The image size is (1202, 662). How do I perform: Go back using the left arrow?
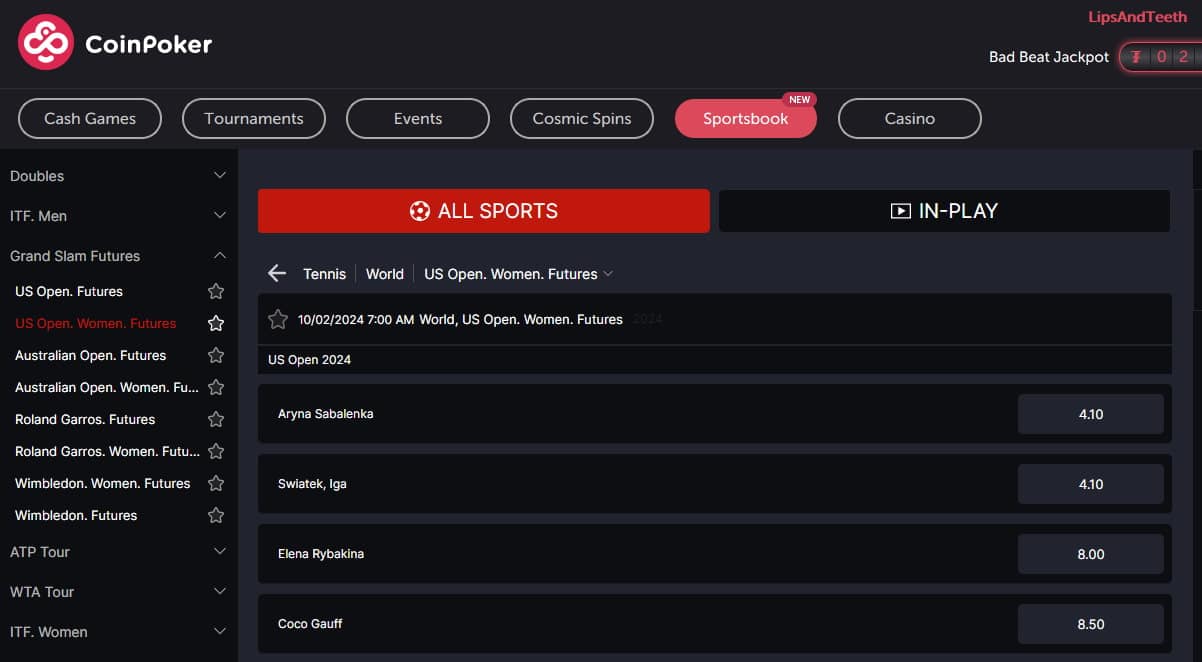(277, 274)
